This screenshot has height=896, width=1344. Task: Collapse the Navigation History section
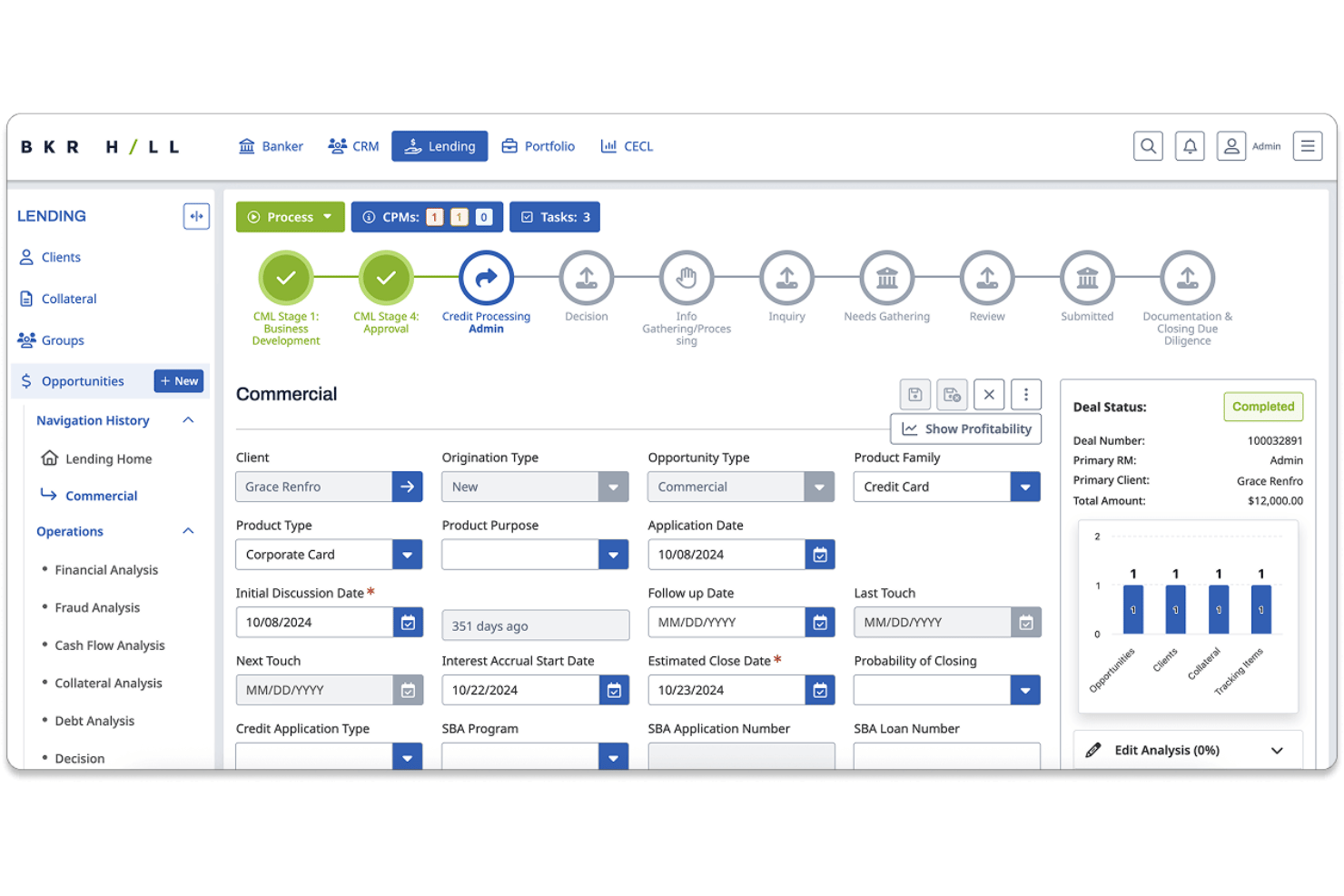point(188,420)
